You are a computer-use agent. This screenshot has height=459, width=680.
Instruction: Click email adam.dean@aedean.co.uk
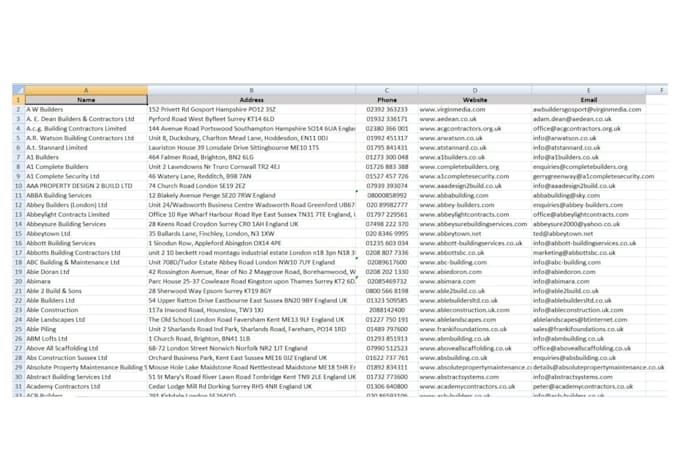coord(588,119)
